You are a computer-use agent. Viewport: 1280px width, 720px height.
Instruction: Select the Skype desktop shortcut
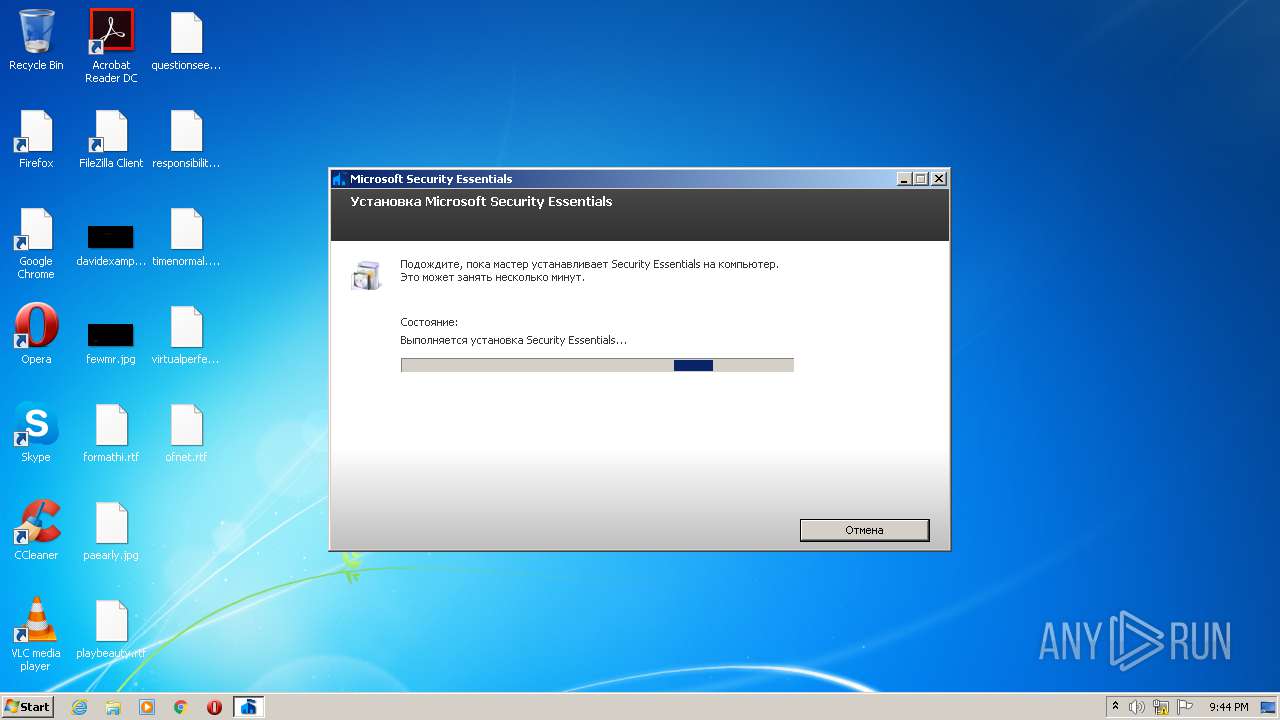36,432
